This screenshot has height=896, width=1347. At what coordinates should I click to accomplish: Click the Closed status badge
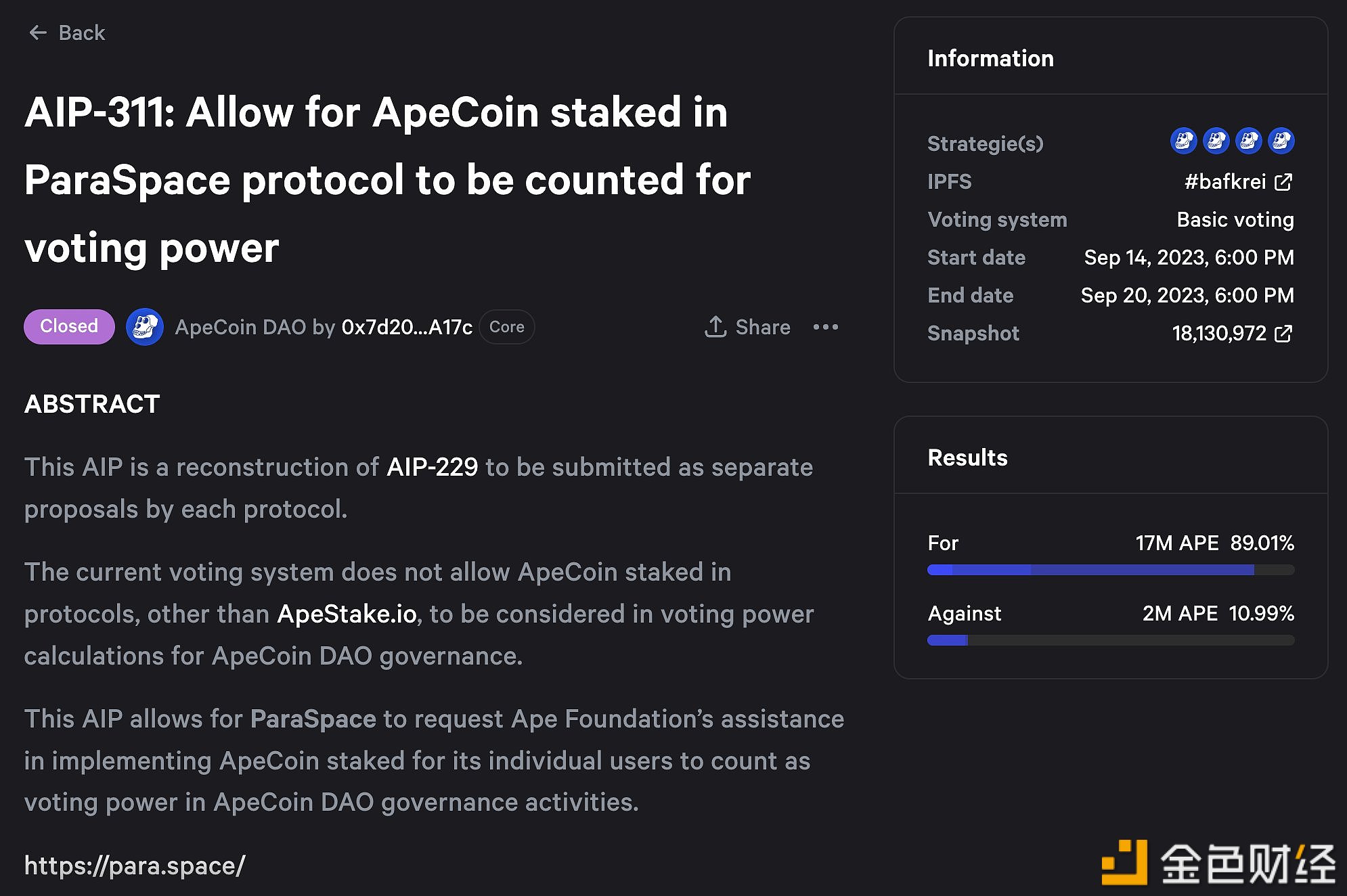[69, 326]
